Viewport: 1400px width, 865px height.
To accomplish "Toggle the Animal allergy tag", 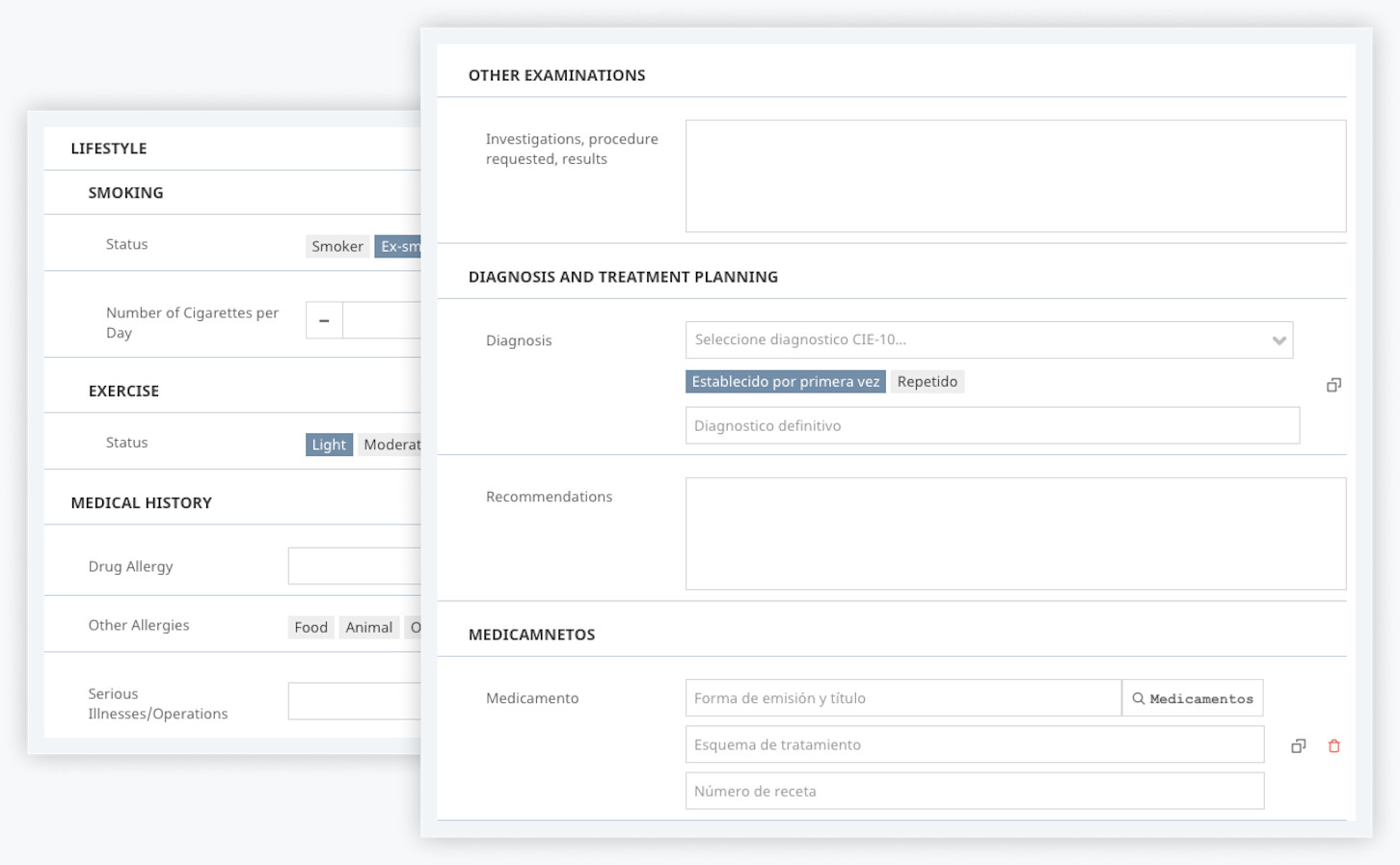I will pos(369,627).
